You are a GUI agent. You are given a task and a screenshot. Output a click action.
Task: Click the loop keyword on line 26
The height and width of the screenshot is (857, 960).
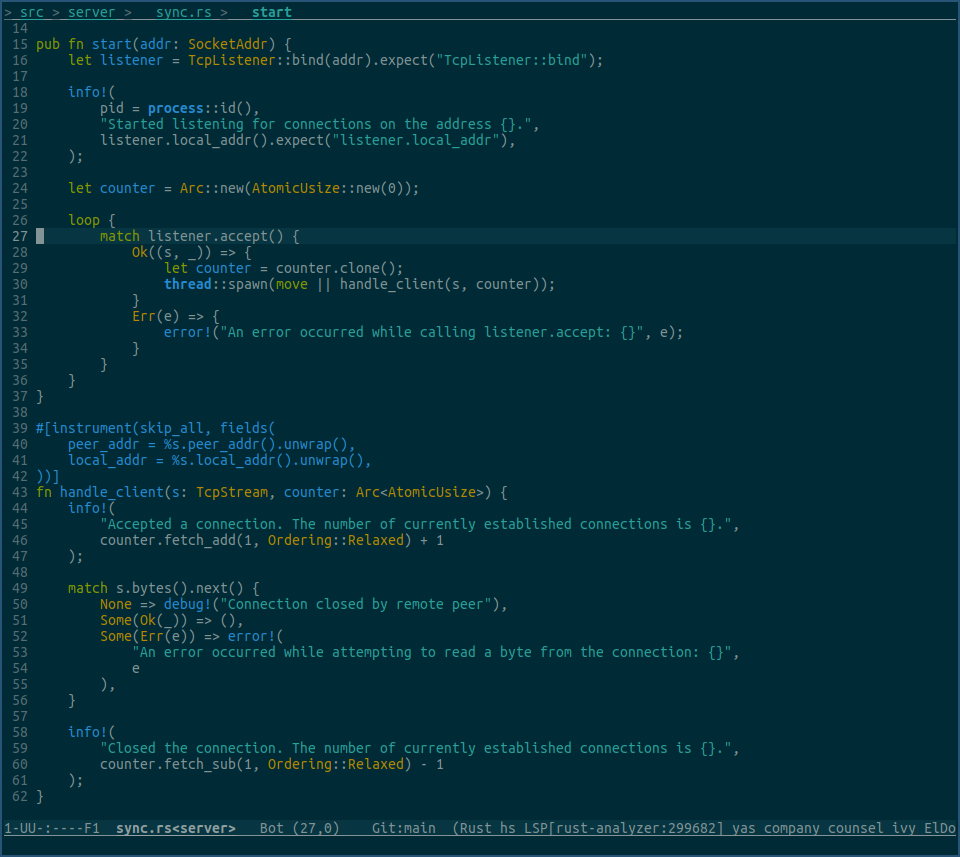tap(84, 220)
